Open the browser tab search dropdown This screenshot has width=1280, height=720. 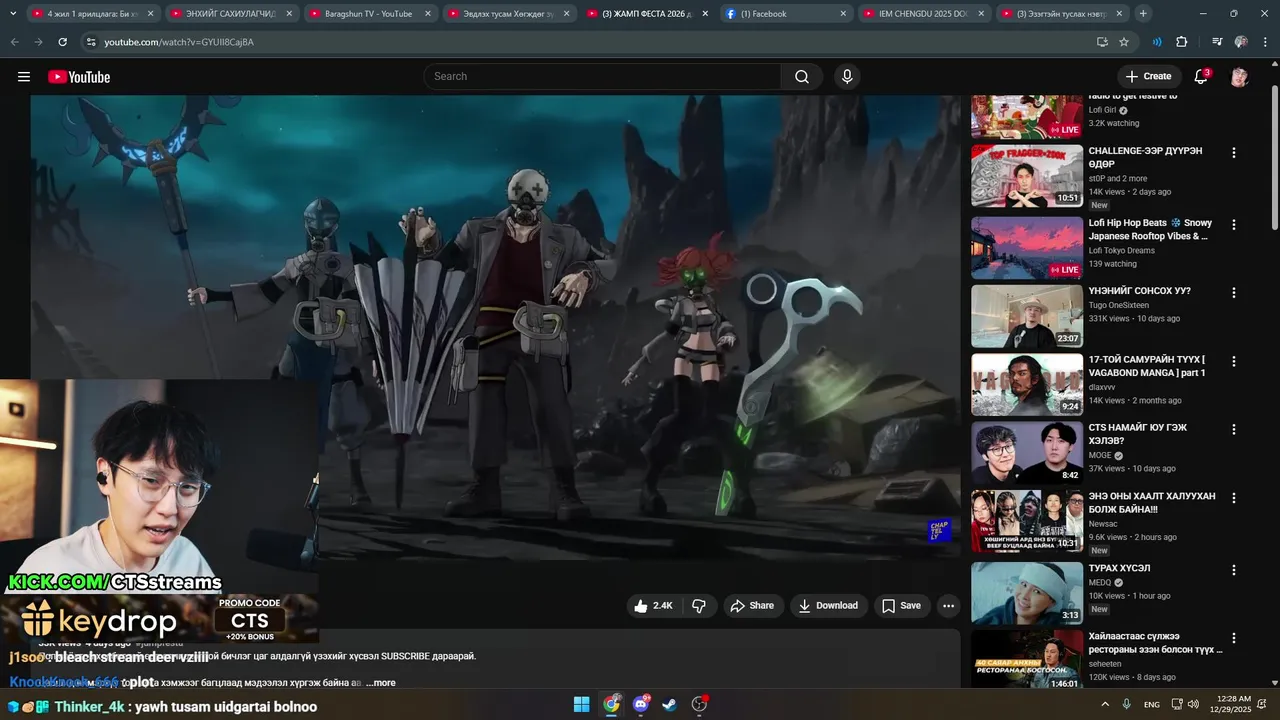point(11,14)
